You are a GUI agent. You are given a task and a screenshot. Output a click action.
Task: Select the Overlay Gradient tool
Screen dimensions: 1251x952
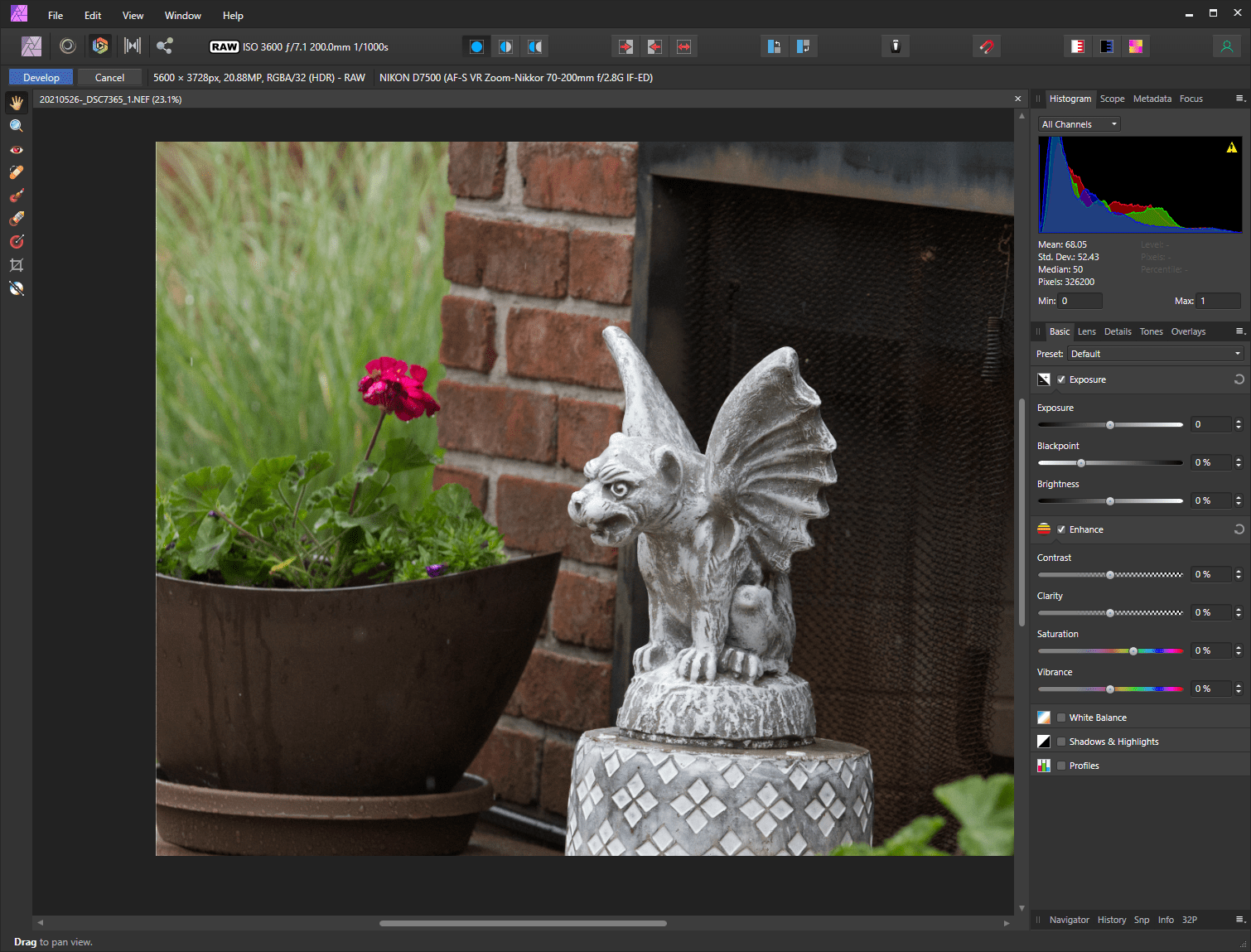[17, 242]
